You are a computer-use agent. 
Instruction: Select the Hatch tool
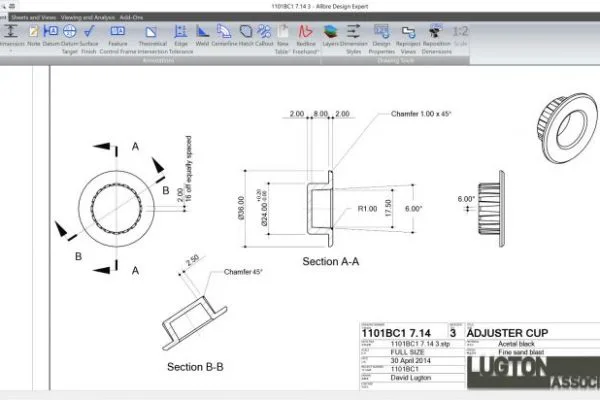coord(246,35)
